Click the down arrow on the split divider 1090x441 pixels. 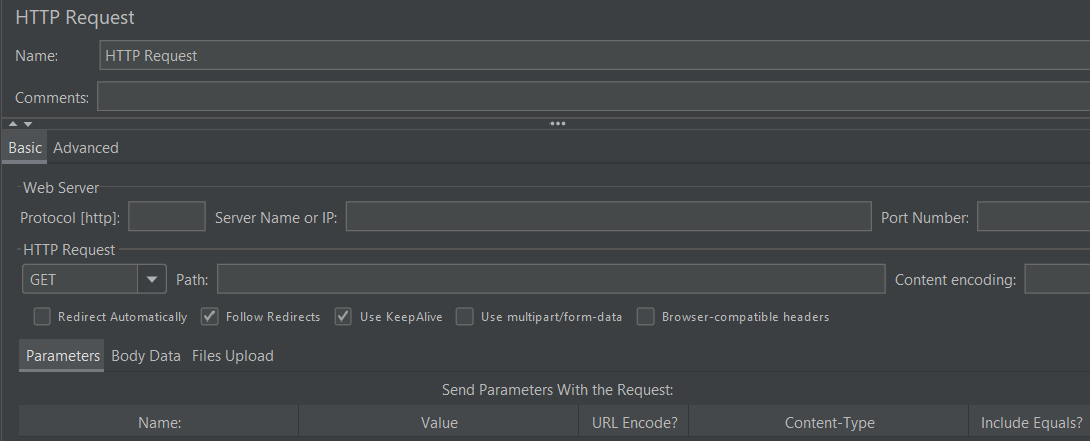(x=28, y=124)
